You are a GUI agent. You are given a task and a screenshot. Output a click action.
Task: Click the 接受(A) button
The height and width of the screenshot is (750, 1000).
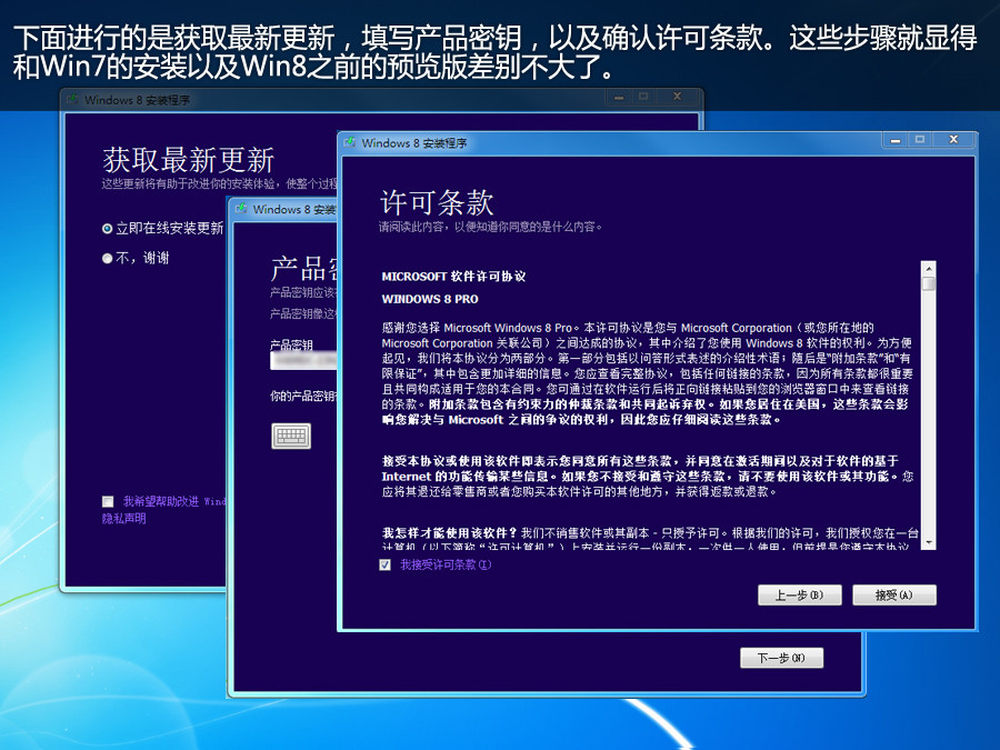pyautogui.click(x=894, y=595)
